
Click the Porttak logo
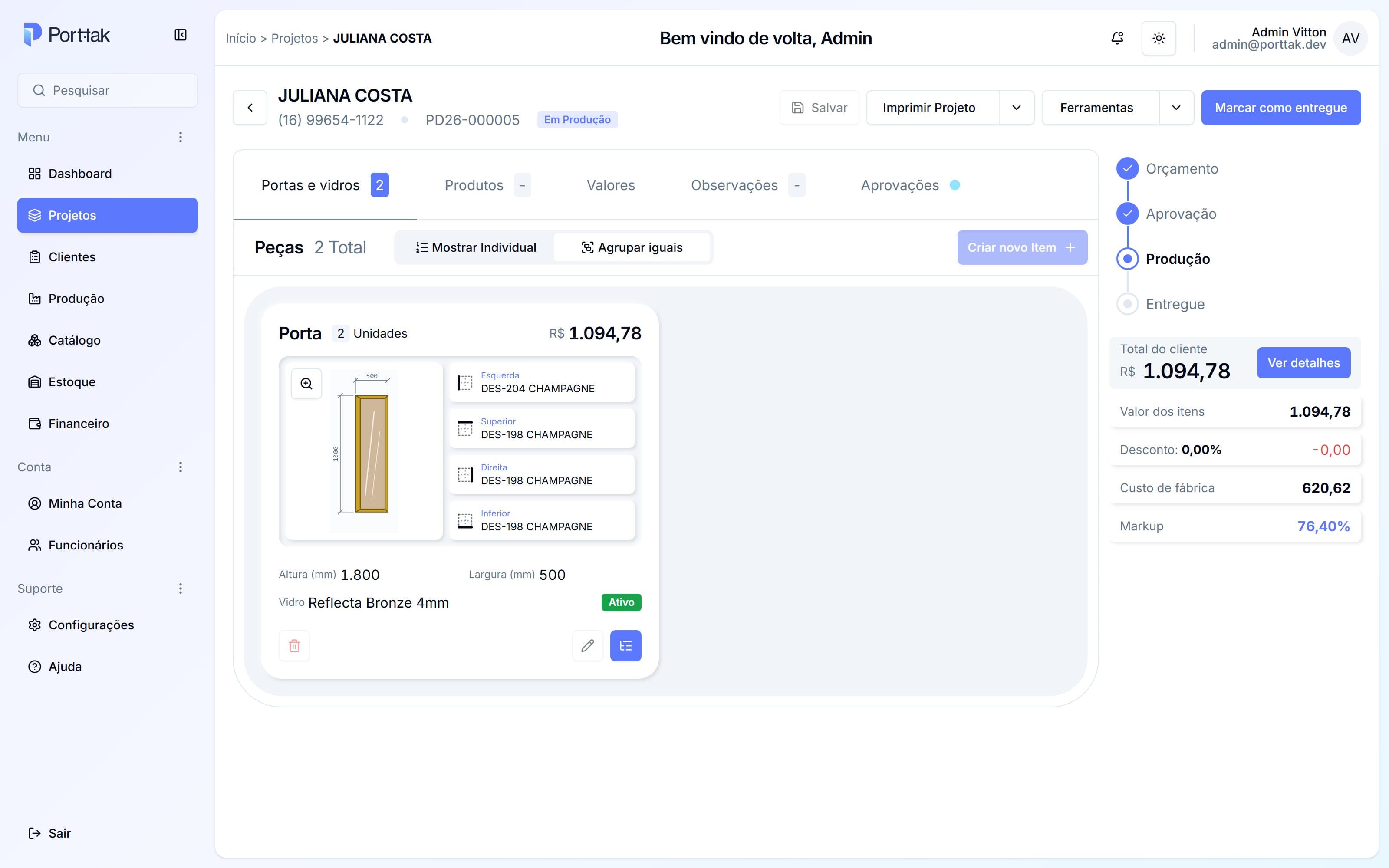click(66, 35)
